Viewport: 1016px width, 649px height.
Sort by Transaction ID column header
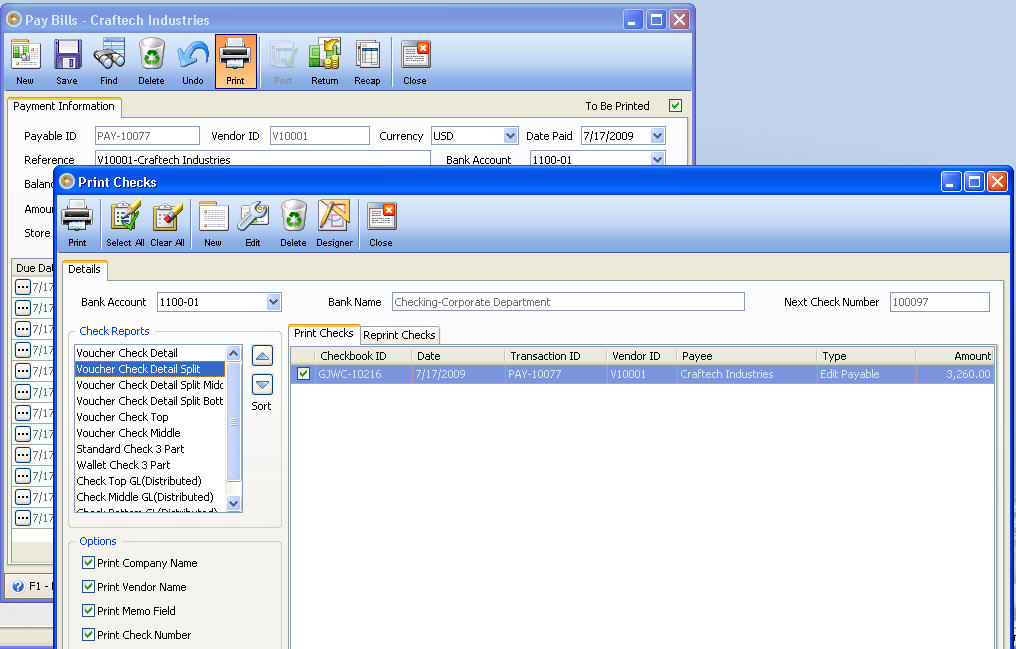coord(555,356)
